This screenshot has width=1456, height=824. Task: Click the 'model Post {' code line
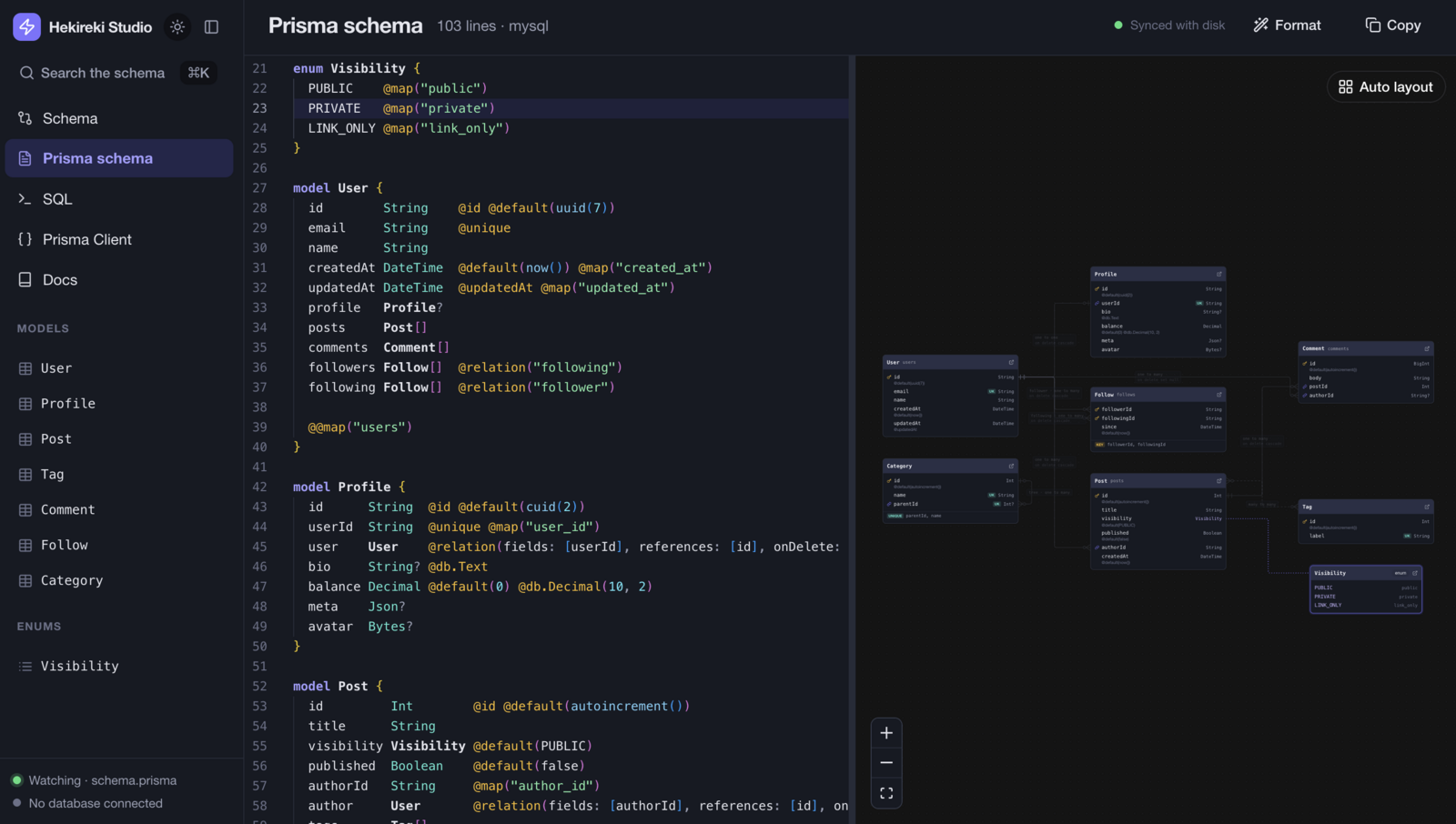pos(338,687)
